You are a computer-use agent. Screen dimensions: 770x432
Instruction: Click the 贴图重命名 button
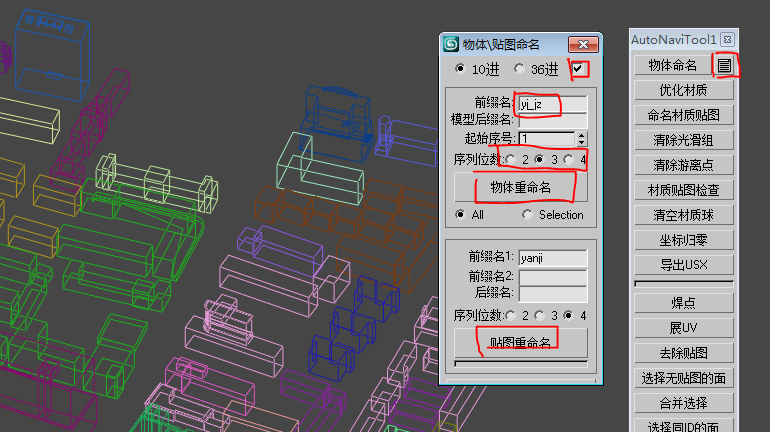(521, 343)
